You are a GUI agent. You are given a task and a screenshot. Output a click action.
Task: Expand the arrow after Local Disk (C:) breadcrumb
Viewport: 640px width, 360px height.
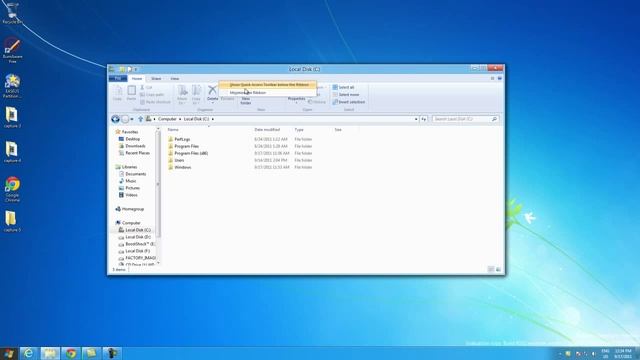click(213, 119)
